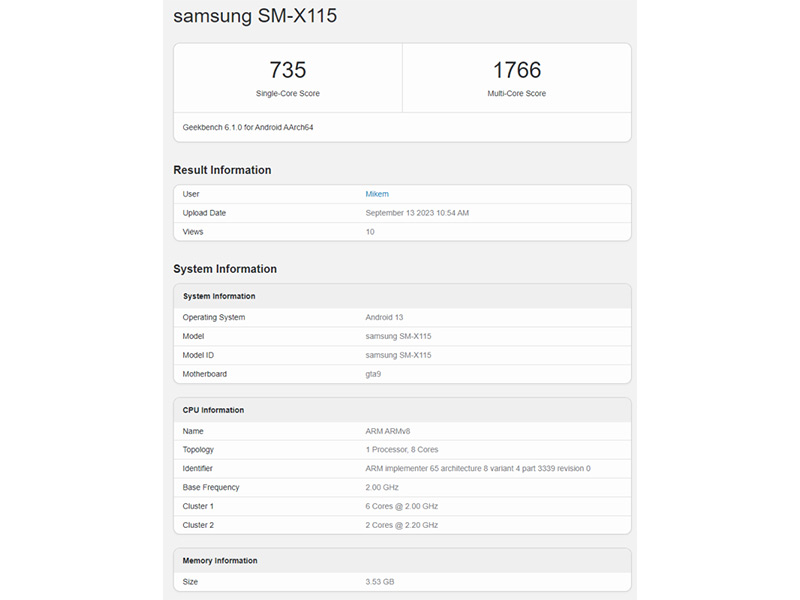Image resolution: width=800 pixels, height=600 pixels.
Task: Select the 6 Cores @ 2.00 GHz value
Action: pyautogui.click(x=402, y=506)
